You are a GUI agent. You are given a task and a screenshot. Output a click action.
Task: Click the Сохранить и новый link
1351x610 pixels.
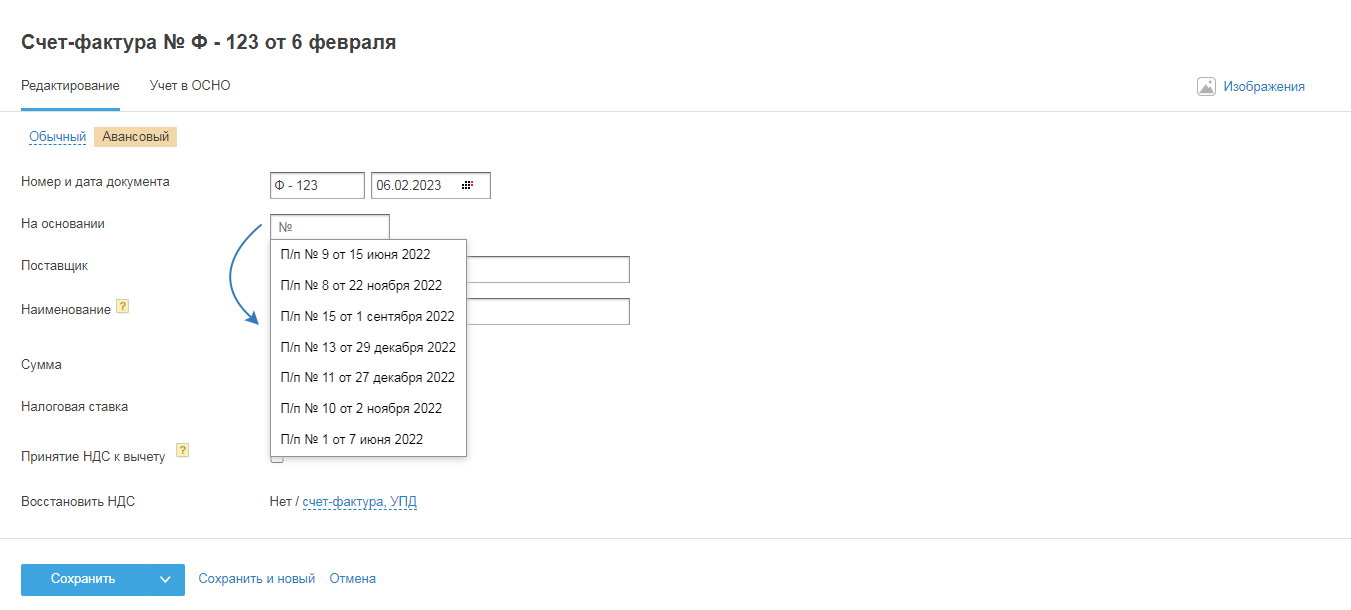(257, 579)
